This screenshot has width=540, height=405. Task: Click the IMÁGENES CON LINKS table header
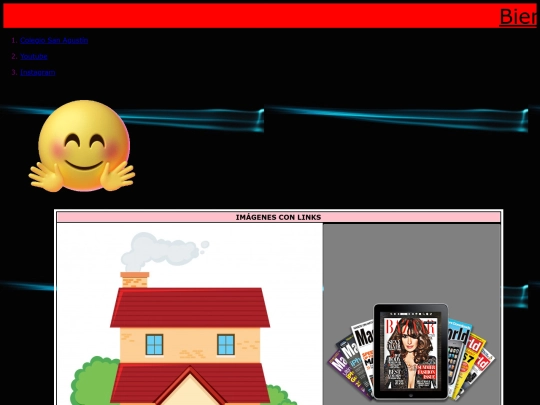coord(278,217)
